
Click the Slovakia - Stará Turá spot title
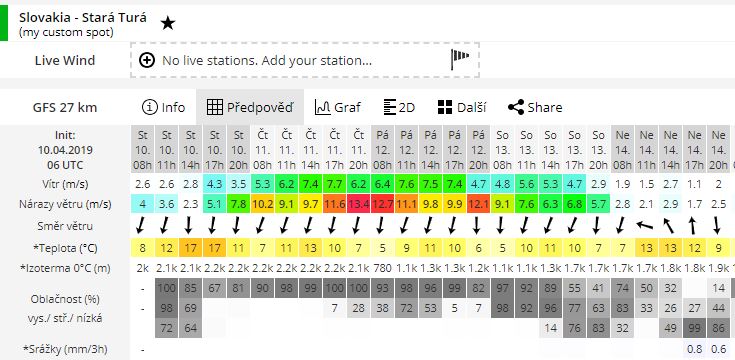point(83,18)
